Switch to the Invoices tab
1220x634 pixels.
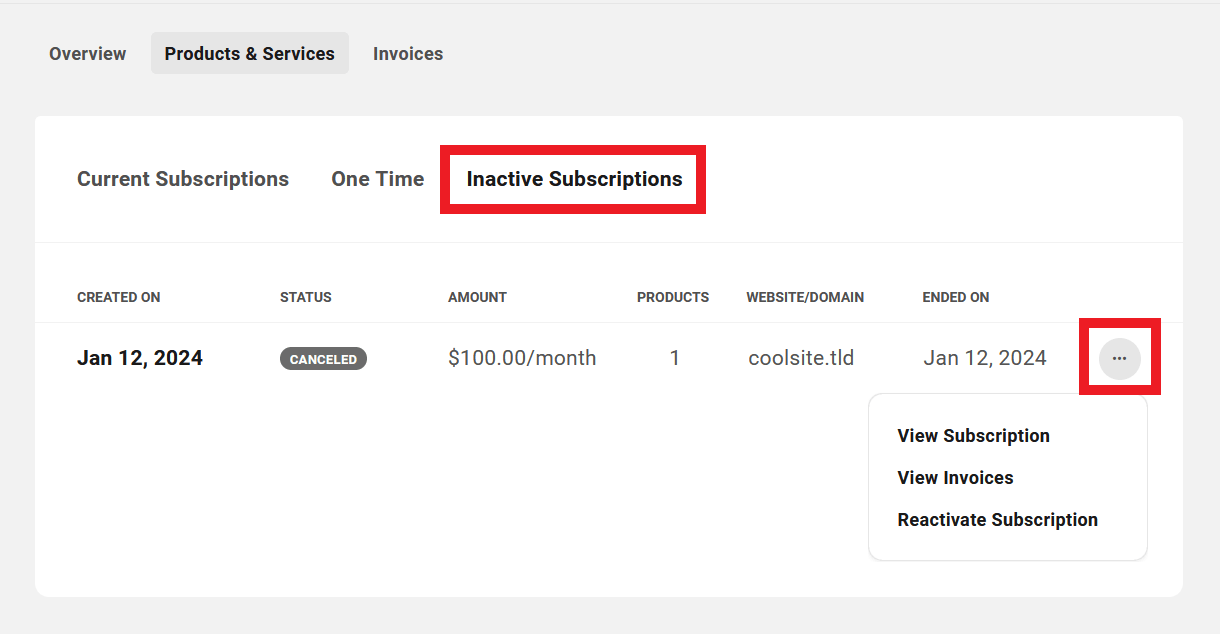click(408, 53)
